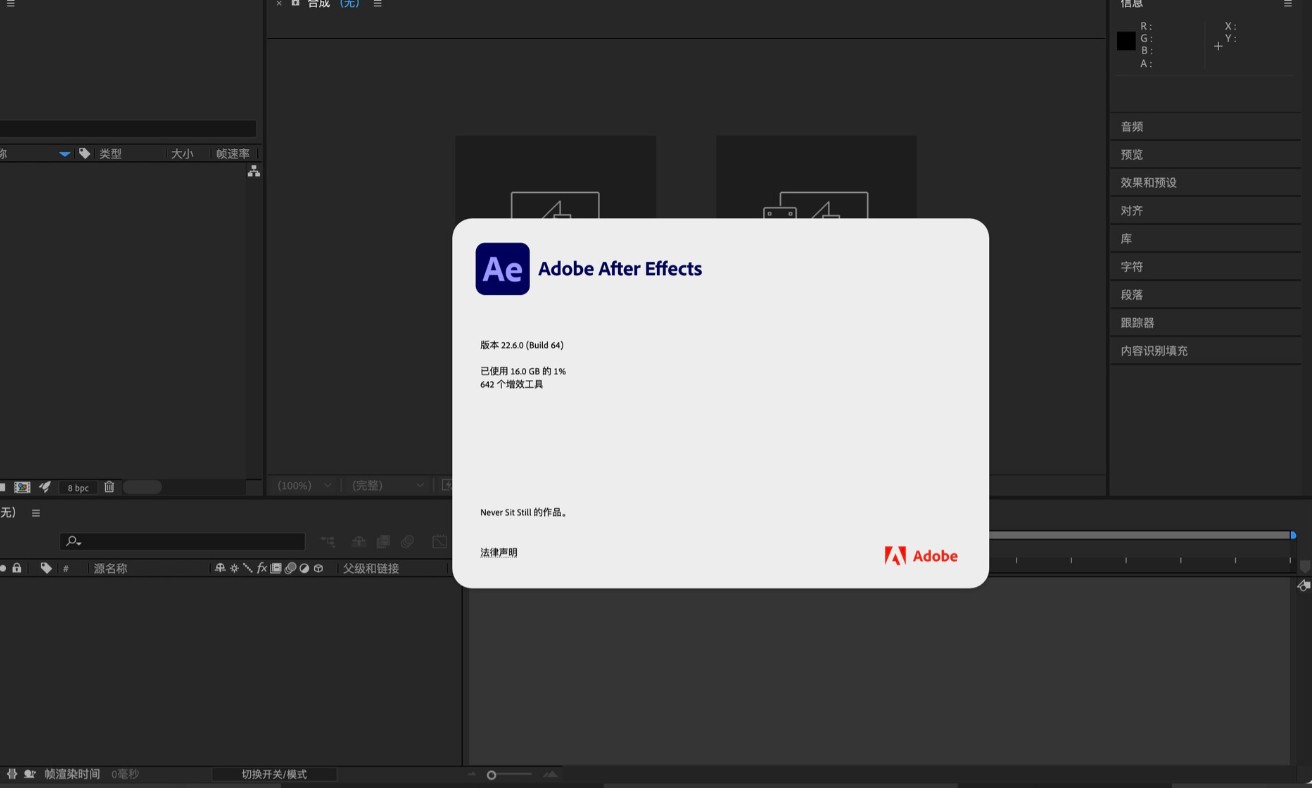Click the 法律声明 link in about dialog

pos(499,553)
